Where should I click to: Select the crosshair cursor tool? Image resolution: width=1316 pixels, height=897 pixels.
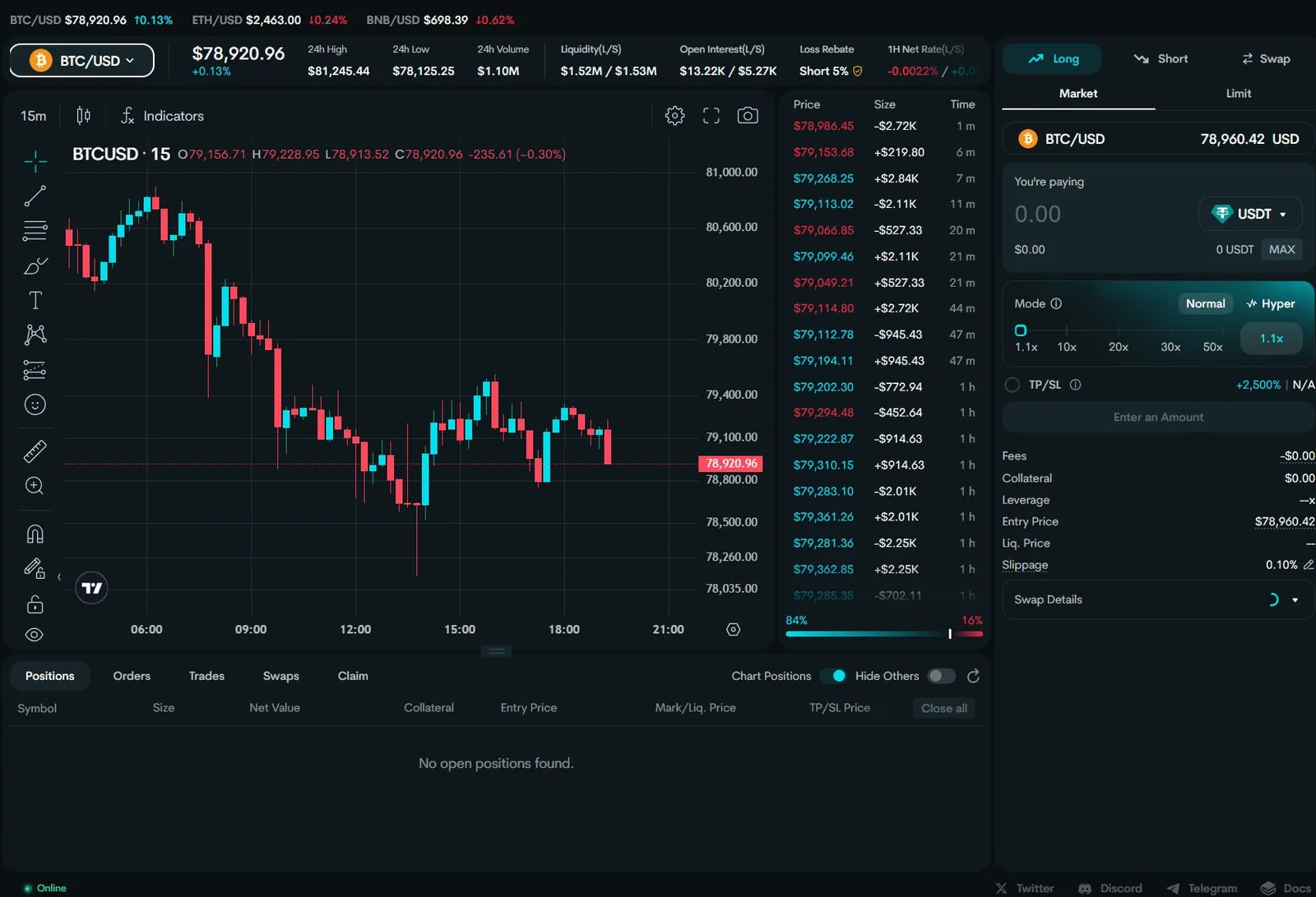35,161
